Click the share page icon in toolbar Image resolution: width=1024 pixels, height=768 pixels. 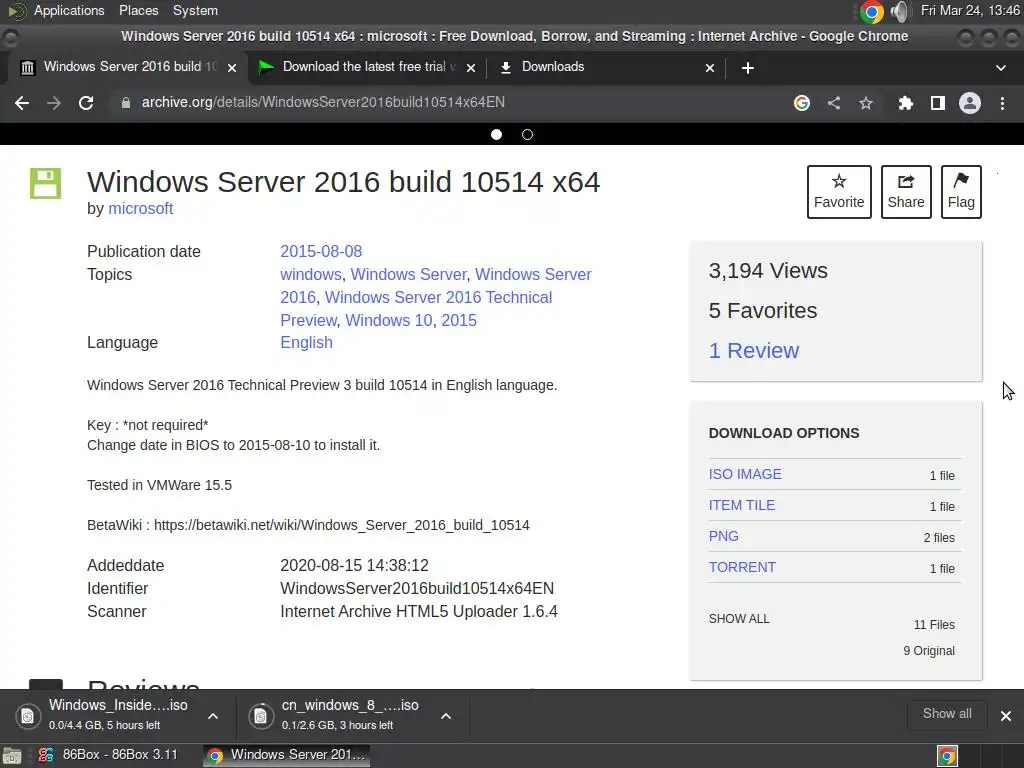click(834, 103)
